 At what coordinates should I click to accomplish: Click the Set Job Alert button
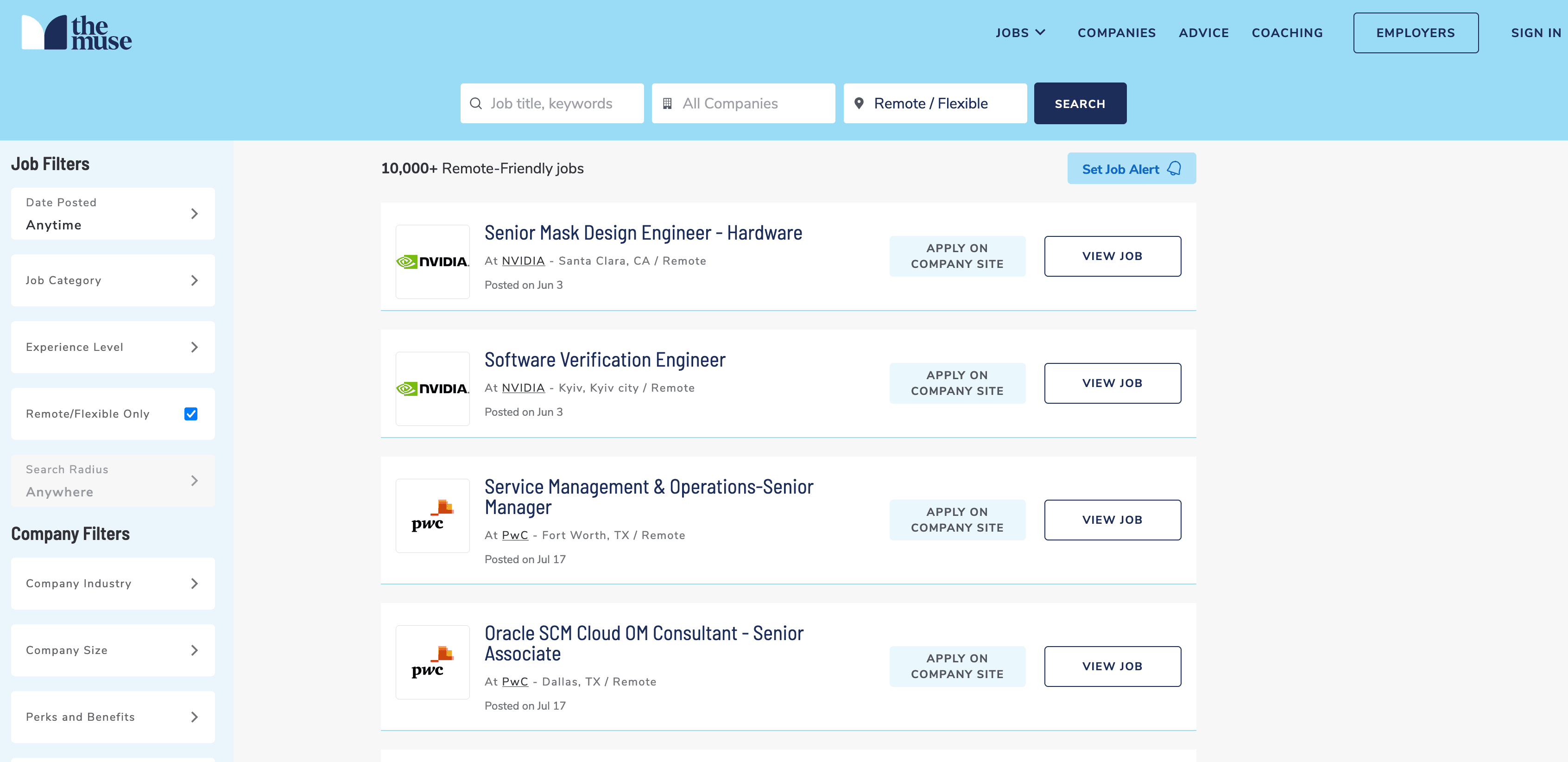1132,169
